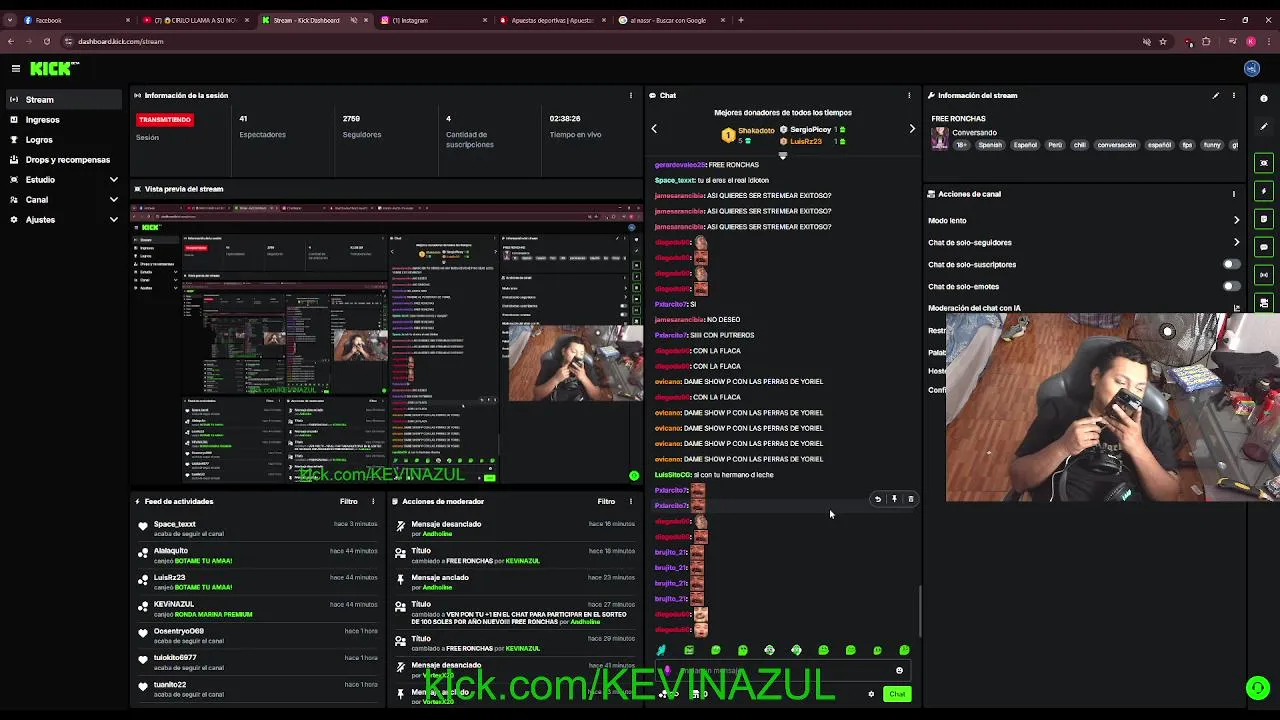
Task: Select the 18+ stream tag
Action: point(961,145)
